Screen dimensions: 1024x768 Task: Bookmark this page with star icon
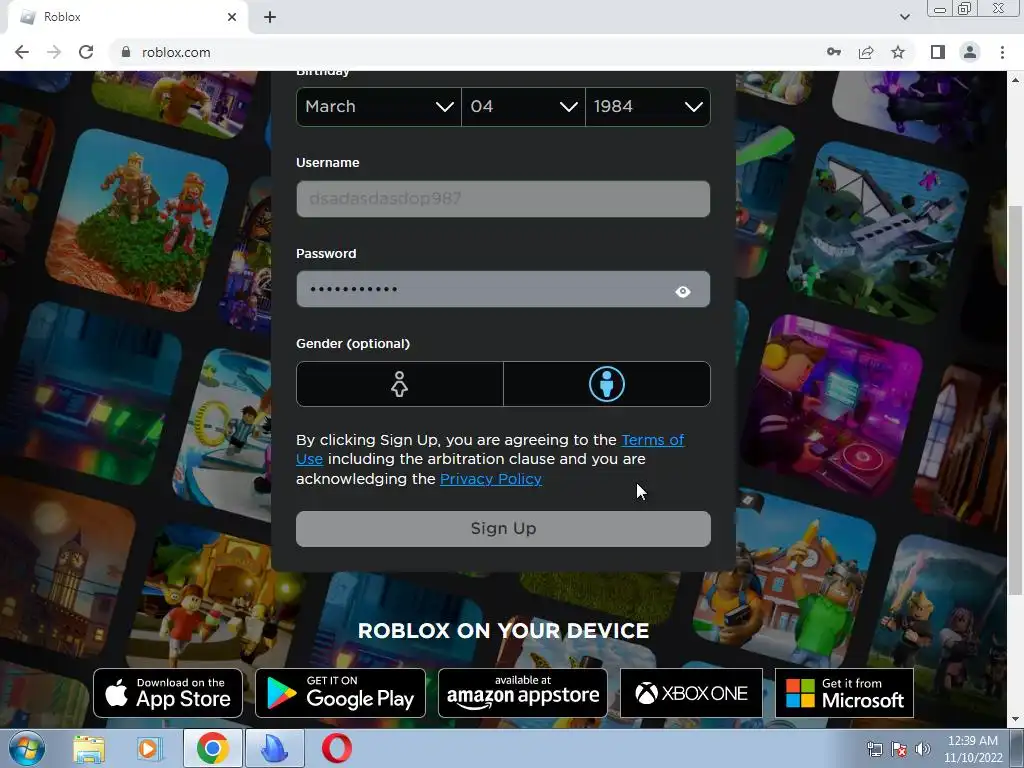(898, 52)
